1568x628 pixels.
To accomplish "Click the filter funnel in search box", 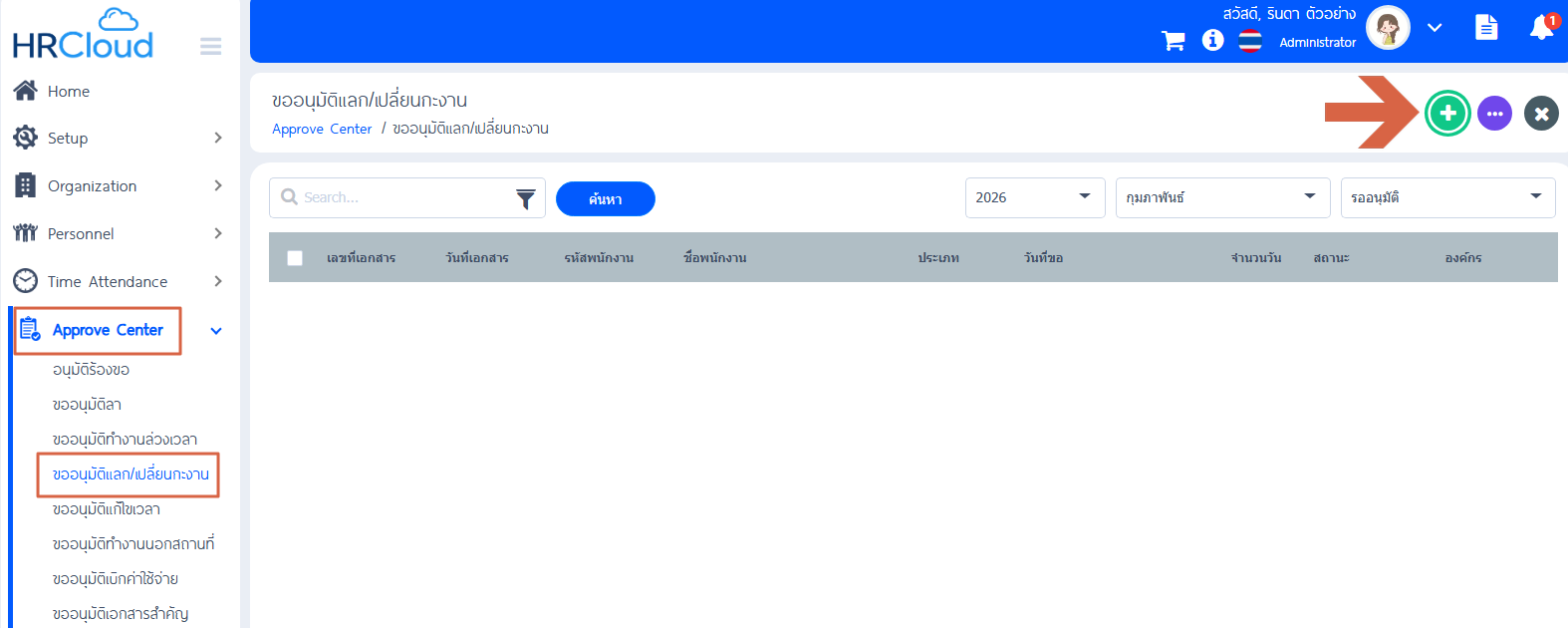I will [x=525, y=198].
